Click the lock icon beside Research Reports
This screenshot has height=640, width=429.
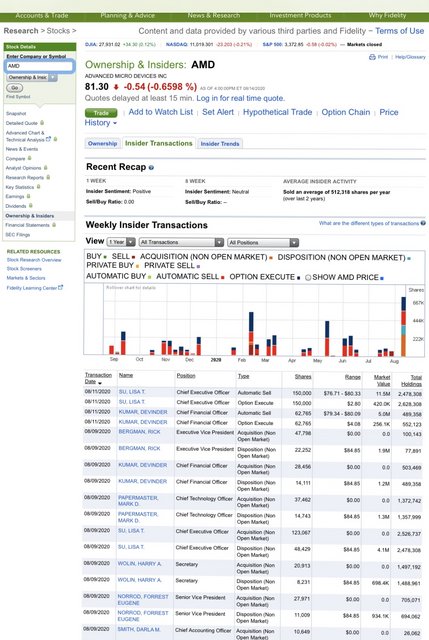tap(48, 177)
